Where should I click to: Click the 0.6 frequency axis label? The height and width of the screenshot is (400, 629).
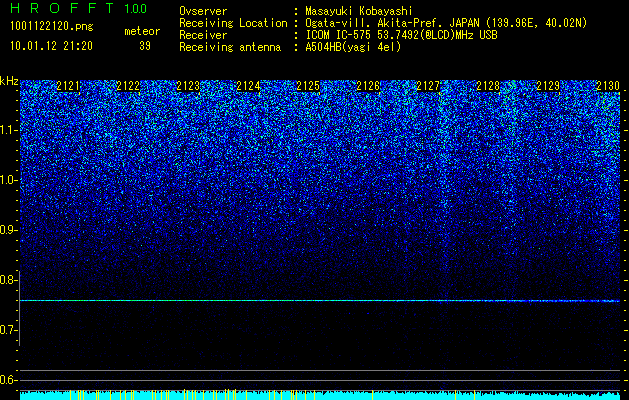(x=9, y=380)
